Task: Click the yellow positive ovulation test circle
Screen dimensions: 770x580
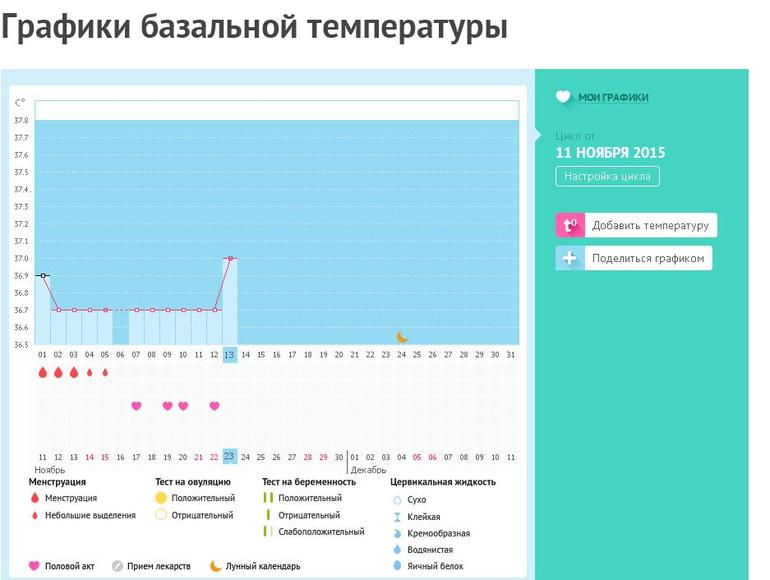Action: coord(160,497)
